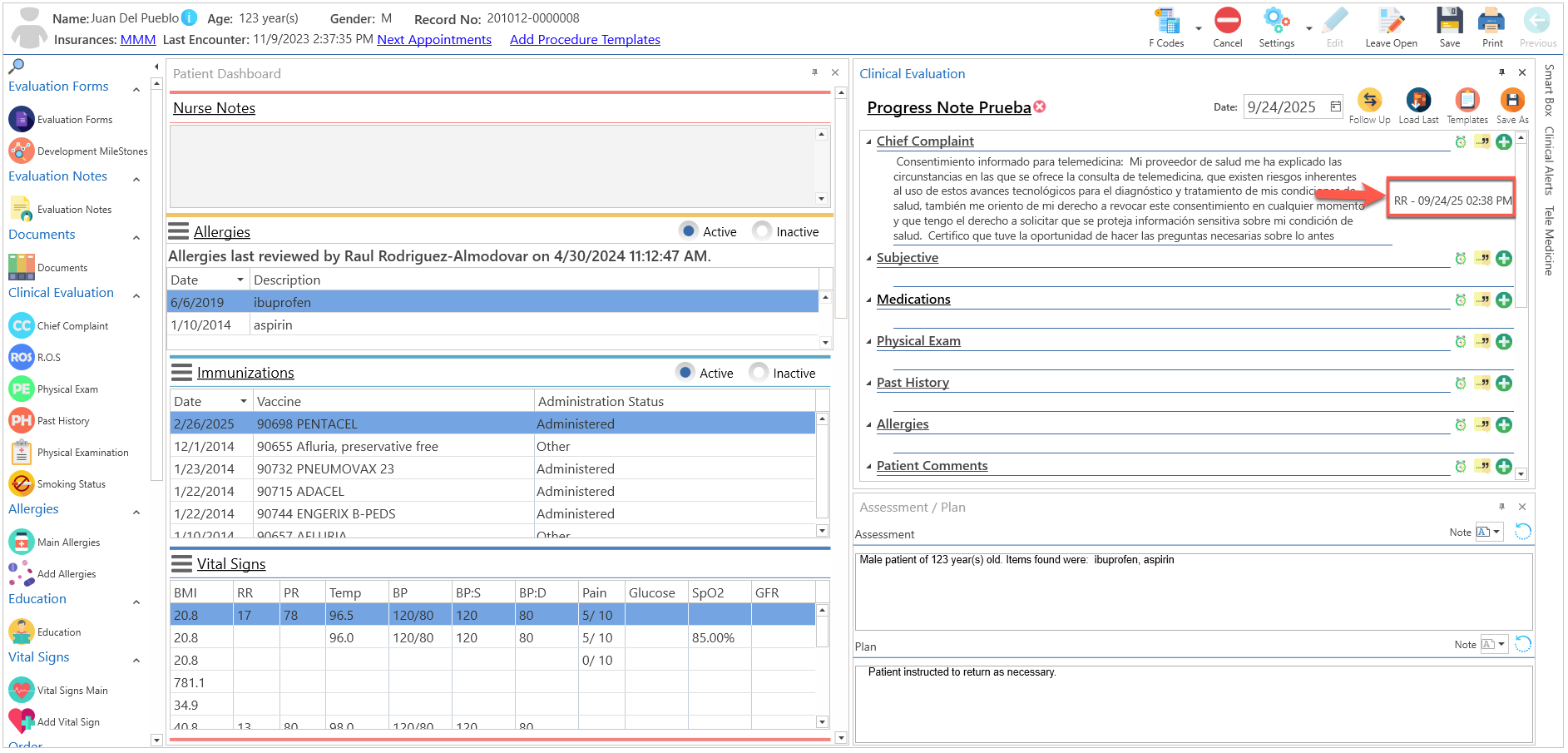Image resolution: width=1568 pixels, height=753 pixels.
Task: Select Inactive radio for Immunizations
Action: (x=759, y=372)
